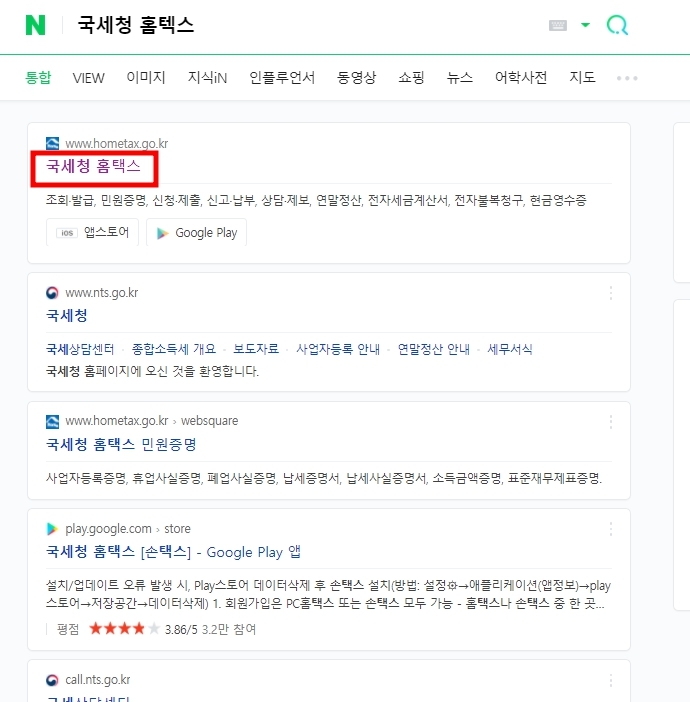The width and height of the screenshot is (690, 702).
Task: Open the 국세청 result title link
Action: [67, 316]
